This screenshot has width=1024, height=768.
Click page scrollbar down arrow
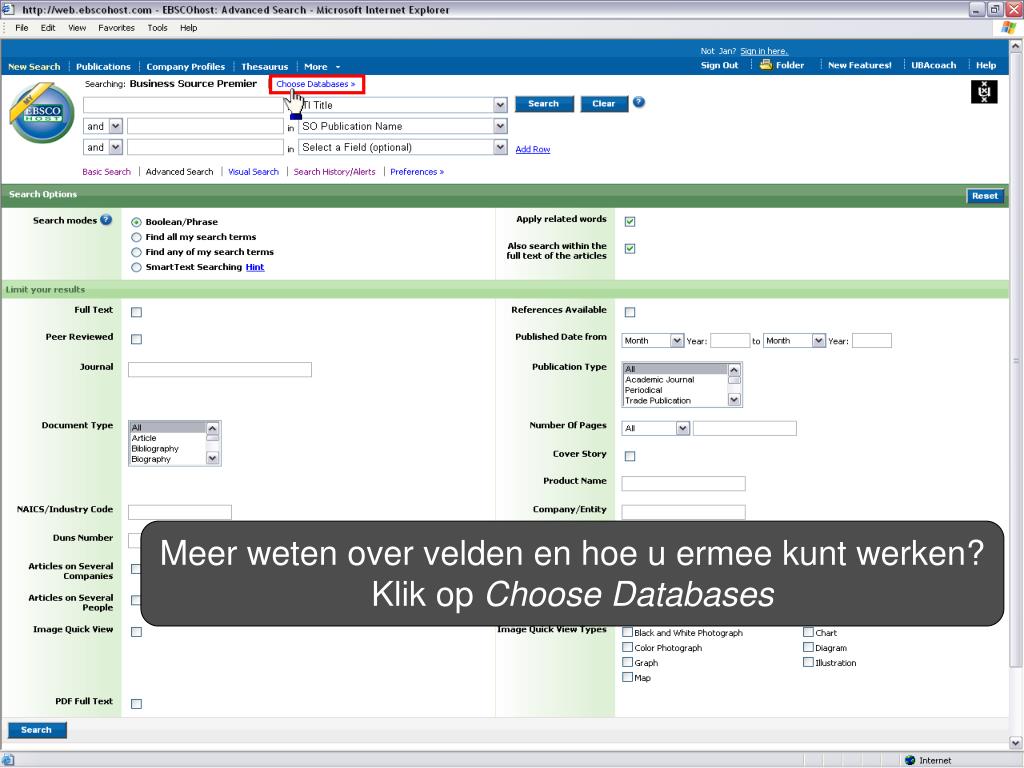point(1016,743)
